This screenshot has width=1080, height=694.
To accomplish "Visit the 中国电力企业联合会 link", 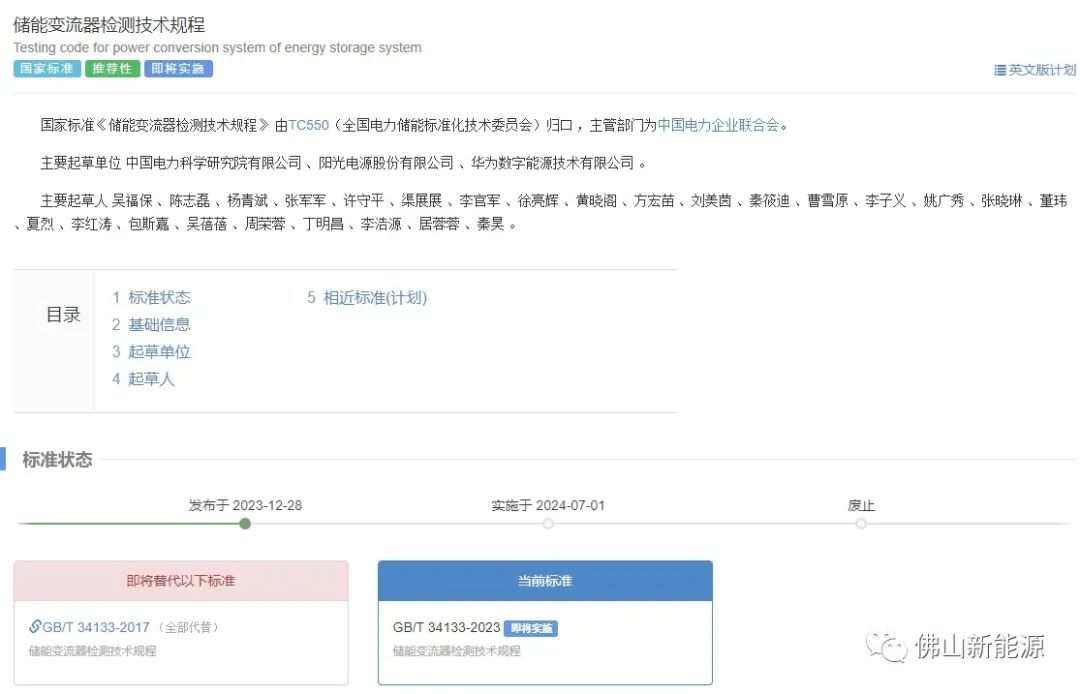I will pyautogui.click(x=716, y=125).
